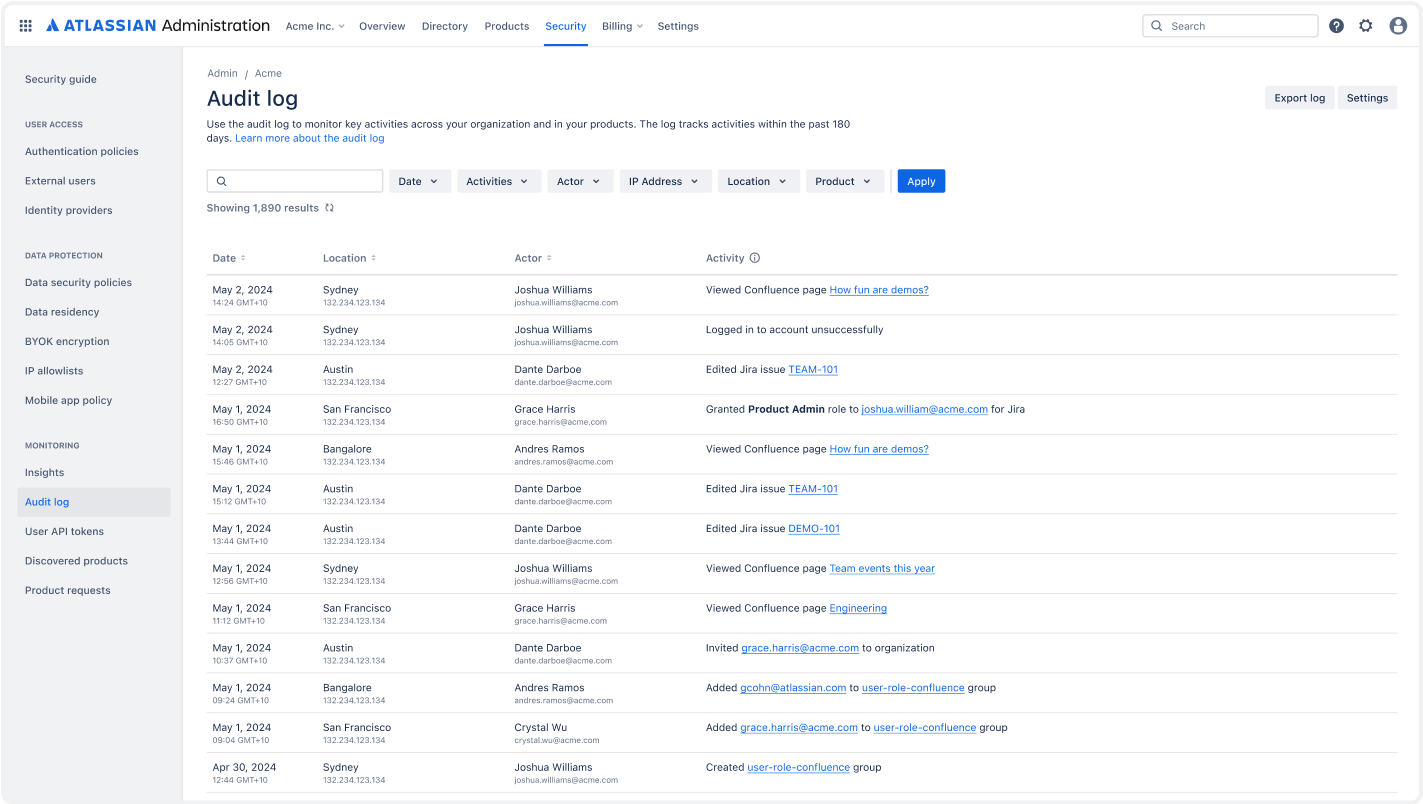Switch to the Directory section
Screen dimensions: 1423x804
(x=444, y=26)
